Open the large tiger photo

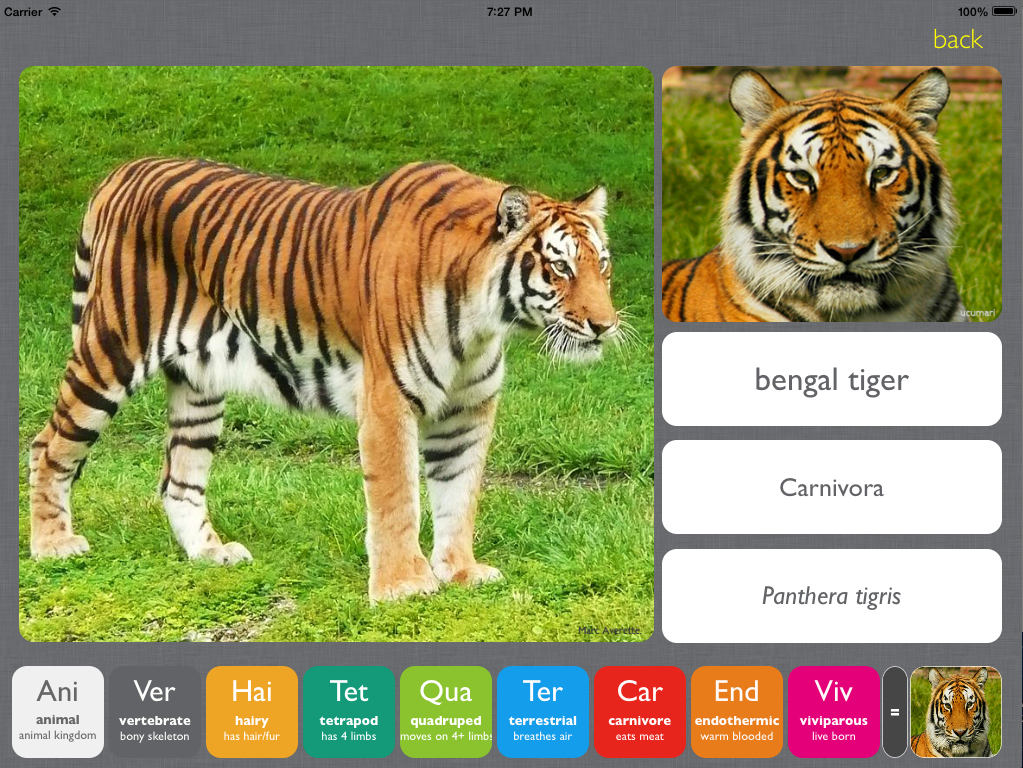click(335, 352)
